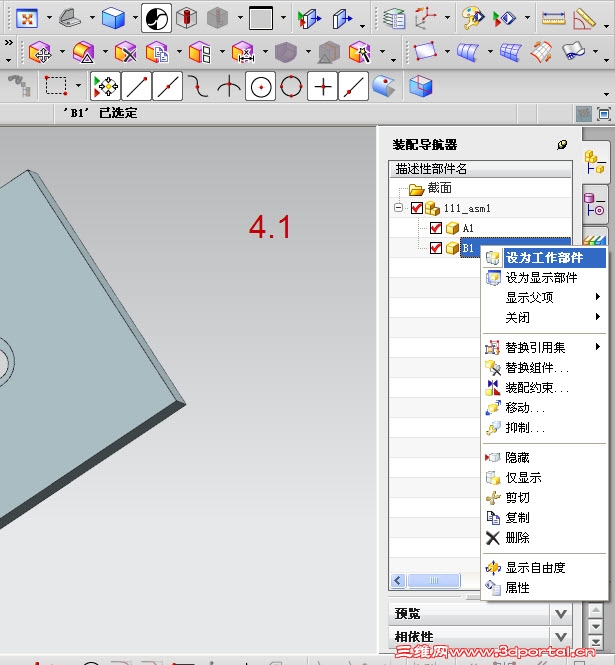
Task: Toggle the enable snap points icon
Action: [105, 87]
